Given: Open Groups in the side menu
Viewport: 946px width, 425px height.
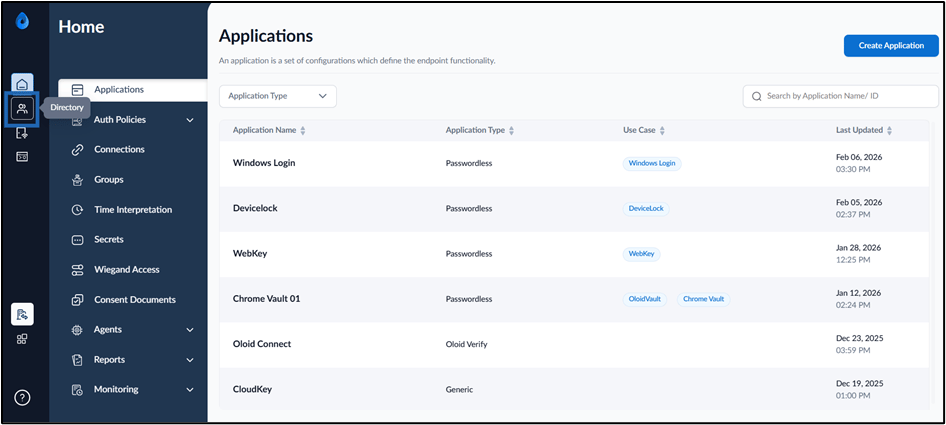Looking at the screenshot, I should pos(109,179).
